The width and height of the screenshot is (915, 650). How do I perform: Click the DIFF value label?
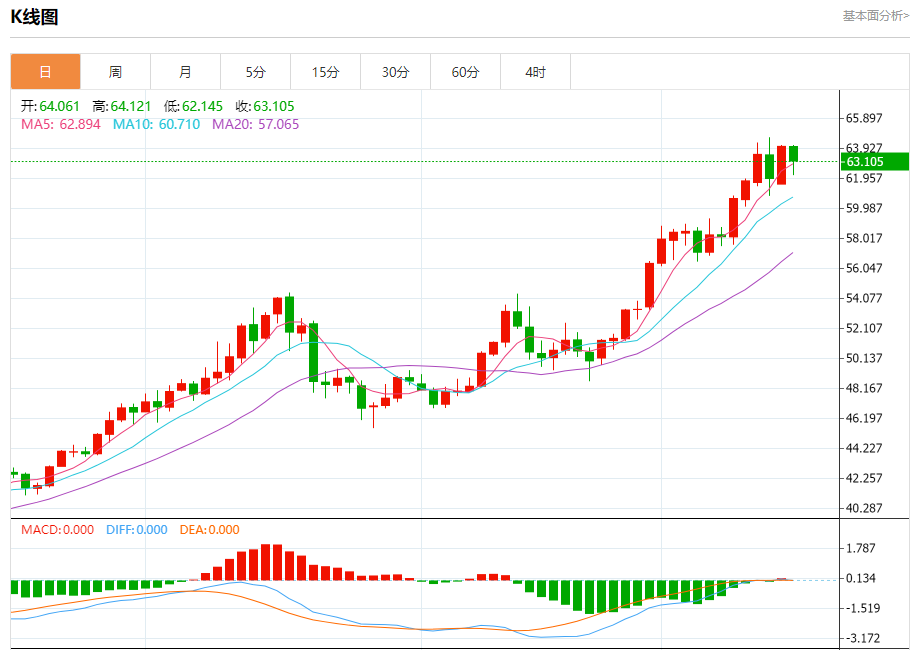(x=136, y=530)
